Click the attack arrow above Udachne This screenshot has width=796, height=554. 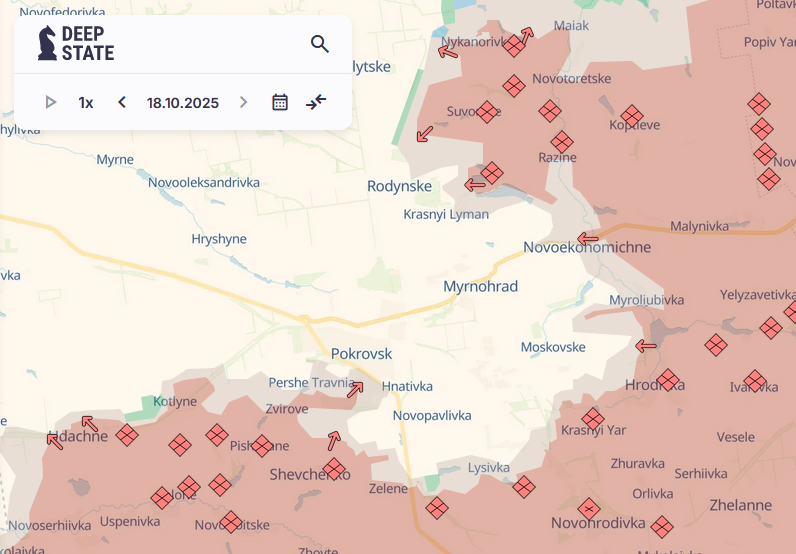click(x=90, y=423)
